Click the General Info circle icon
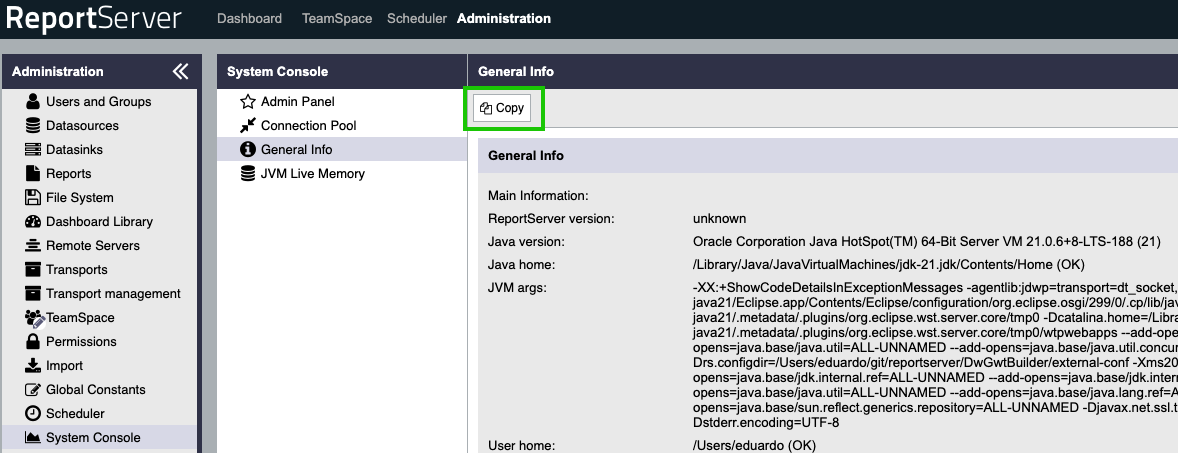The height and width of the screenshot is (453, 1178). [x=248, y=149]
